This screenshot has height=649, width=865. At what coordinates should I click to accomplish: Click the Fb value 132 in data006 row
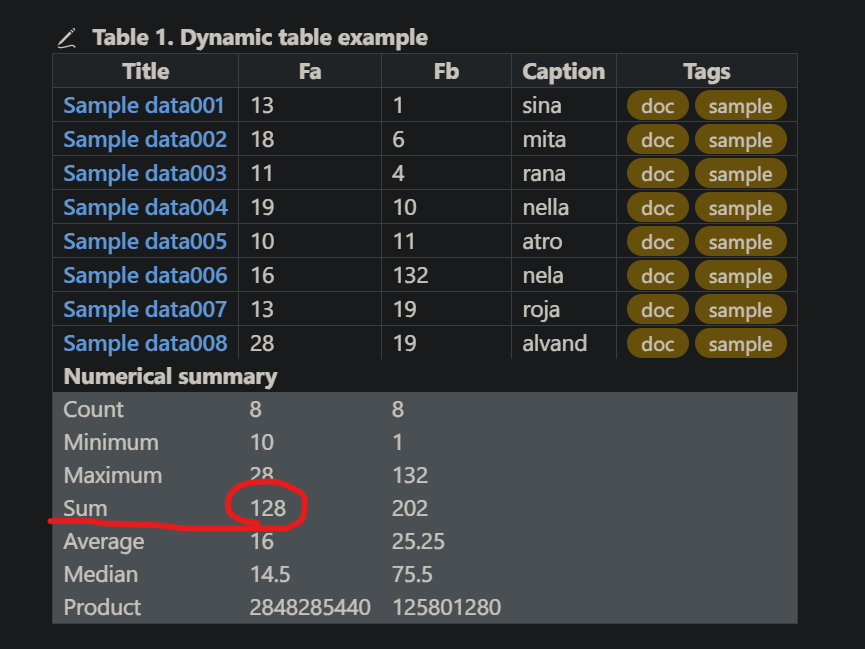point(410,275)
